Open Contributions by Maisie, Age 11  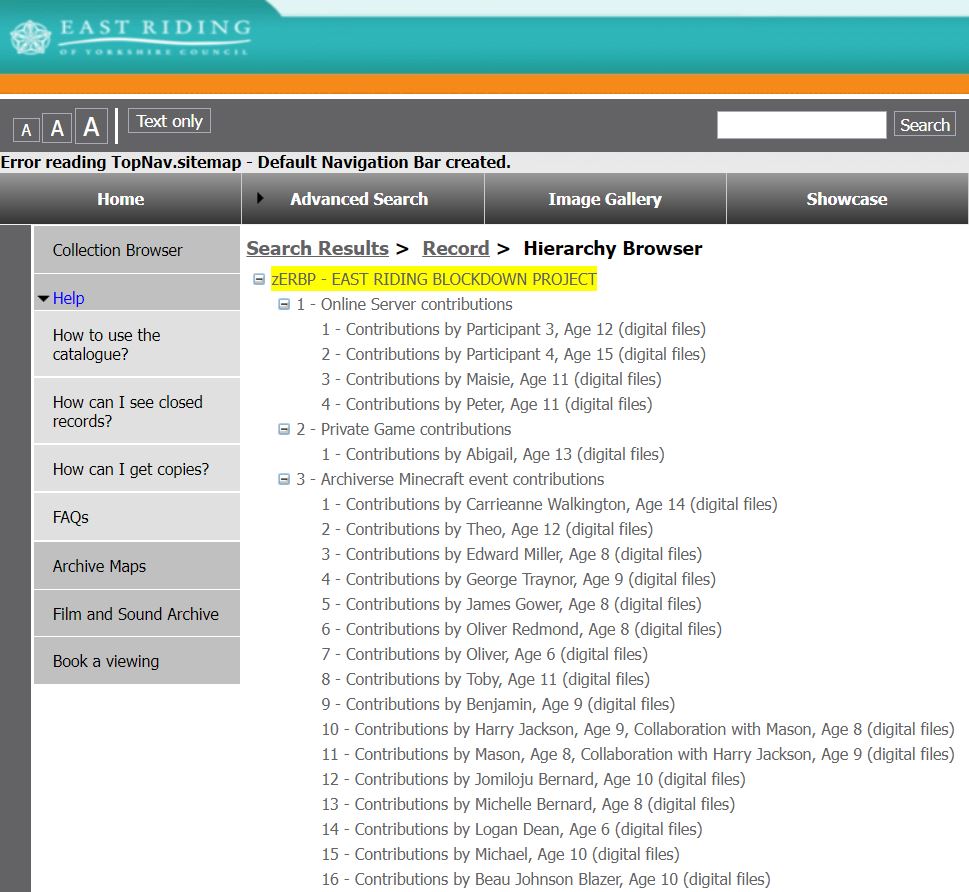tap(491, 379)
